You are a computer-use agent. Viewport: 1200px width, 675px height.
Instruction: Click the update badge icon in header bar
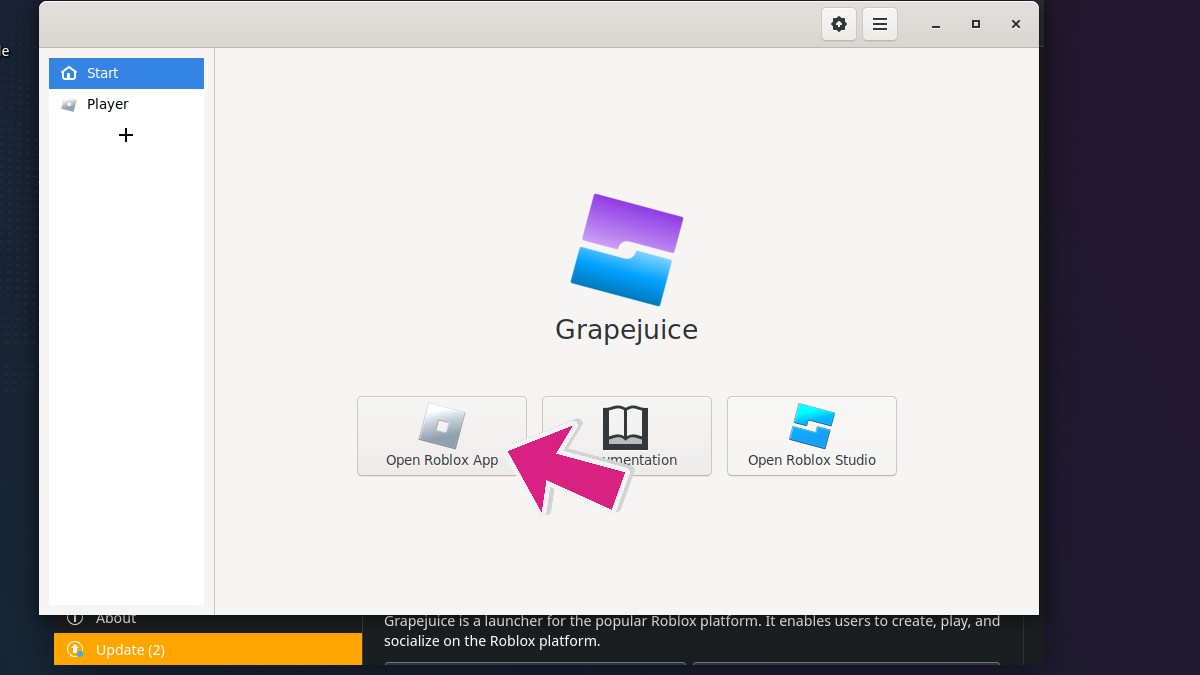point(839,24)
